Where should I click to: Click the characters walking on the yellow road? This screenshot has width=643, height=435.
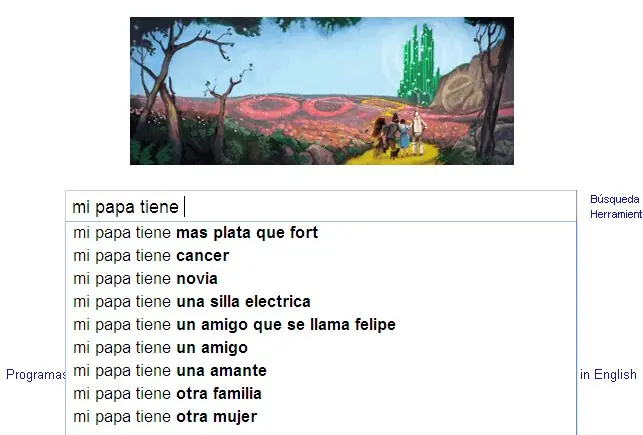point(396,137)
